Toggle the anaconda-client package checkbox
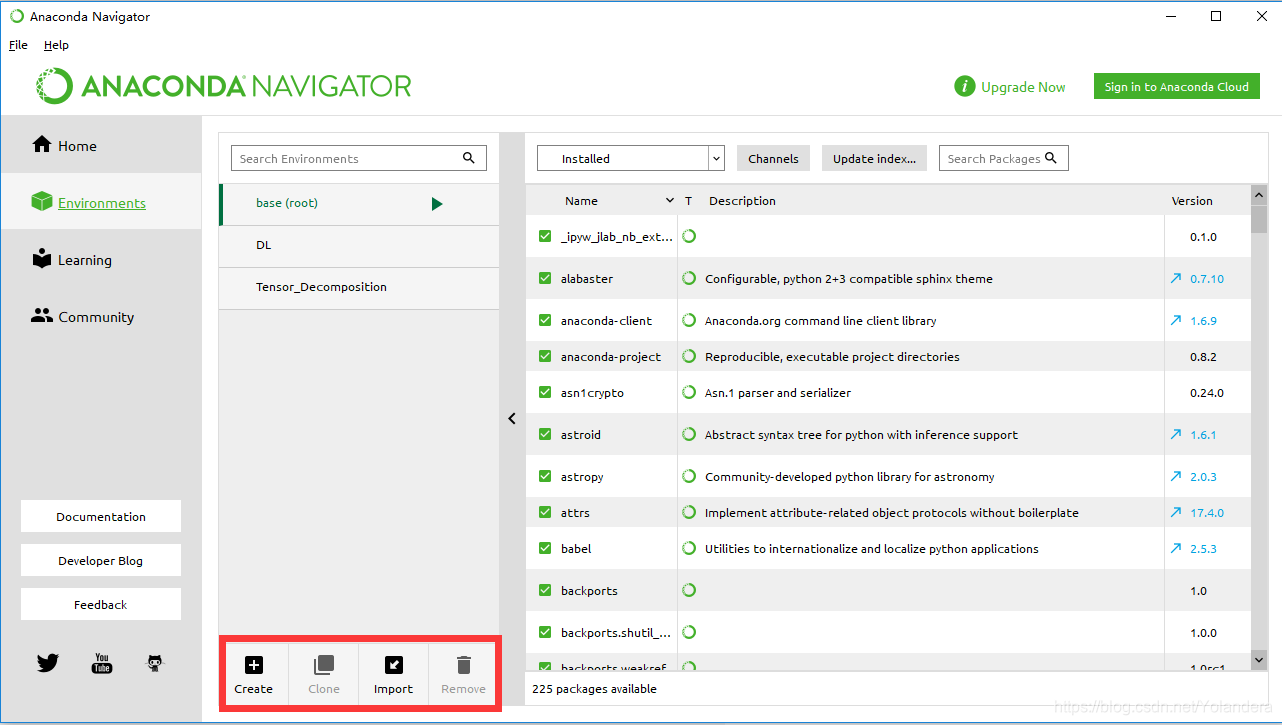The height and width of the screenshot is (725, 1282). tap(545, 321)
